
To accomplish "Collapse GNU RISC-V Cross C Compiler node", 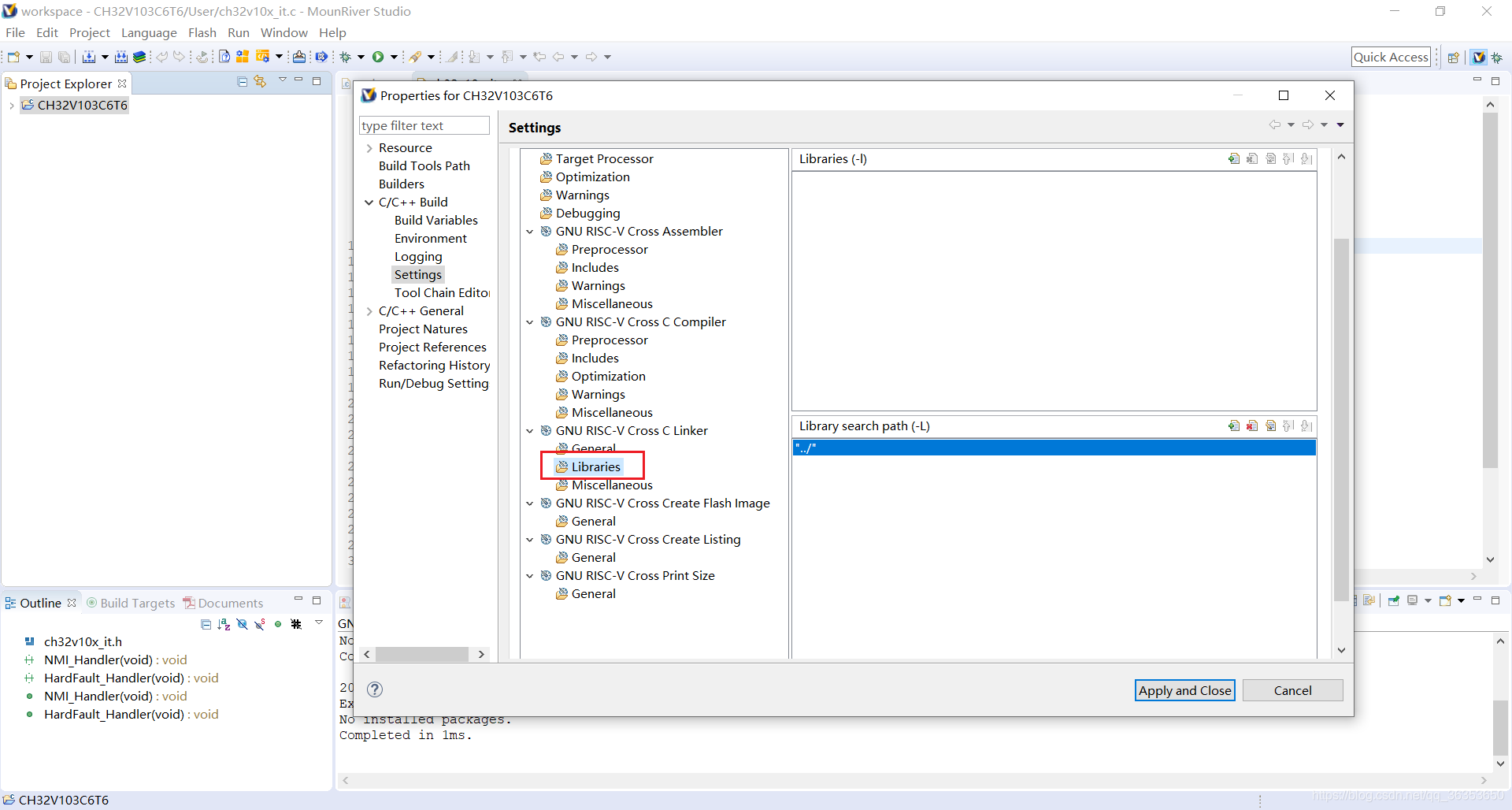I will click(530, 322).
